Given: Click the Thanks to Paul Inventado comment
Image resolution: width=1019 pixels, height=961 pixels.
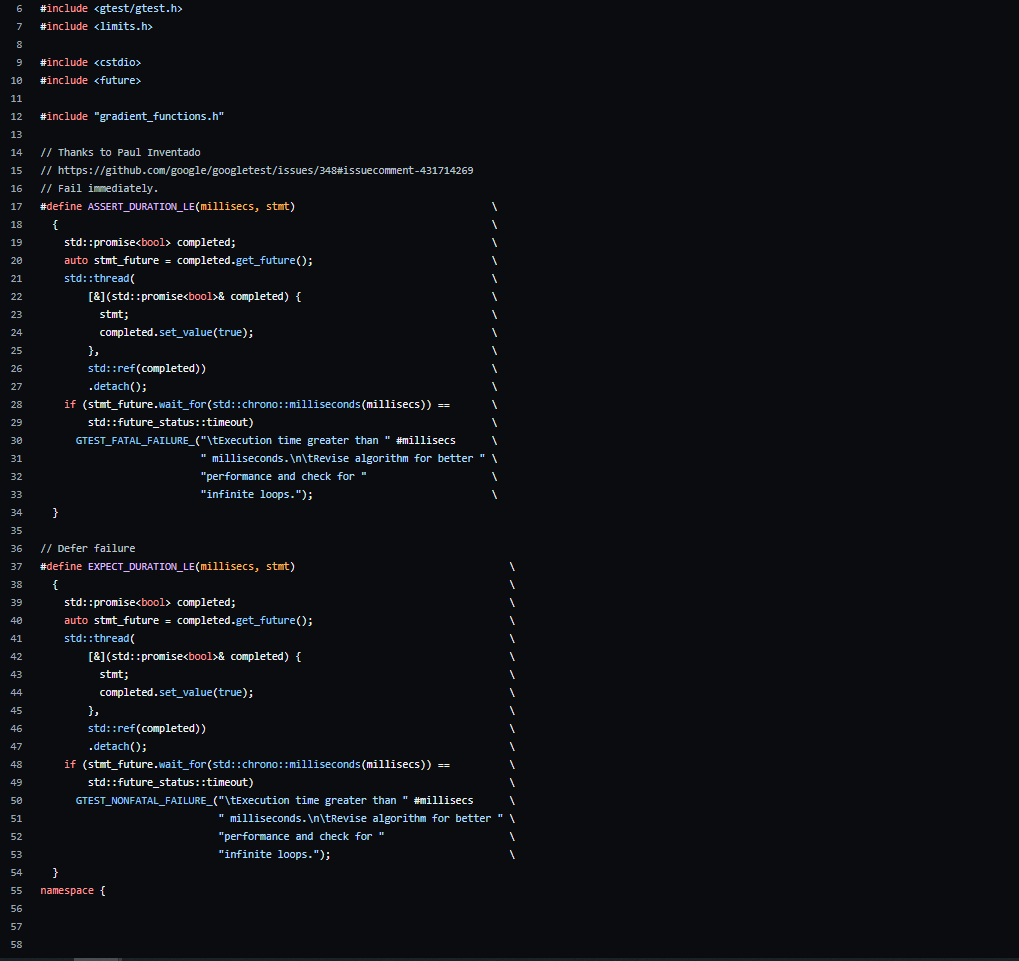Looking at the screenshot, I should [x=116, y=151].
